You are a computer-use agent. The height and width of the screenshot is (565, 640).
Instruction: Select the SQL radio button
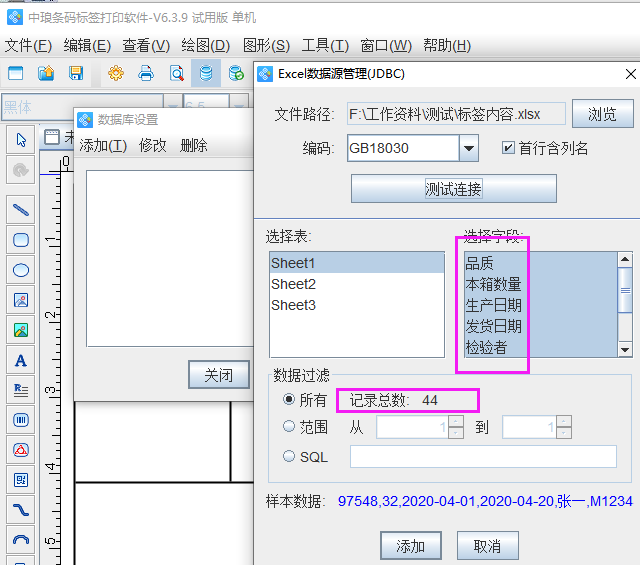point(290,457)
